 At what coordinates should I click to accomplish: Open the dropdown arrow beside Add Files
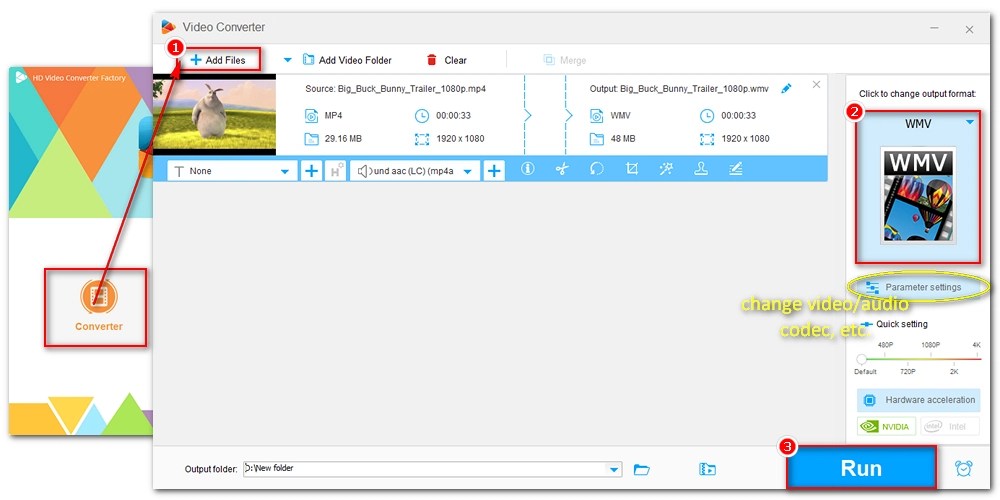[x=287, y=60]
